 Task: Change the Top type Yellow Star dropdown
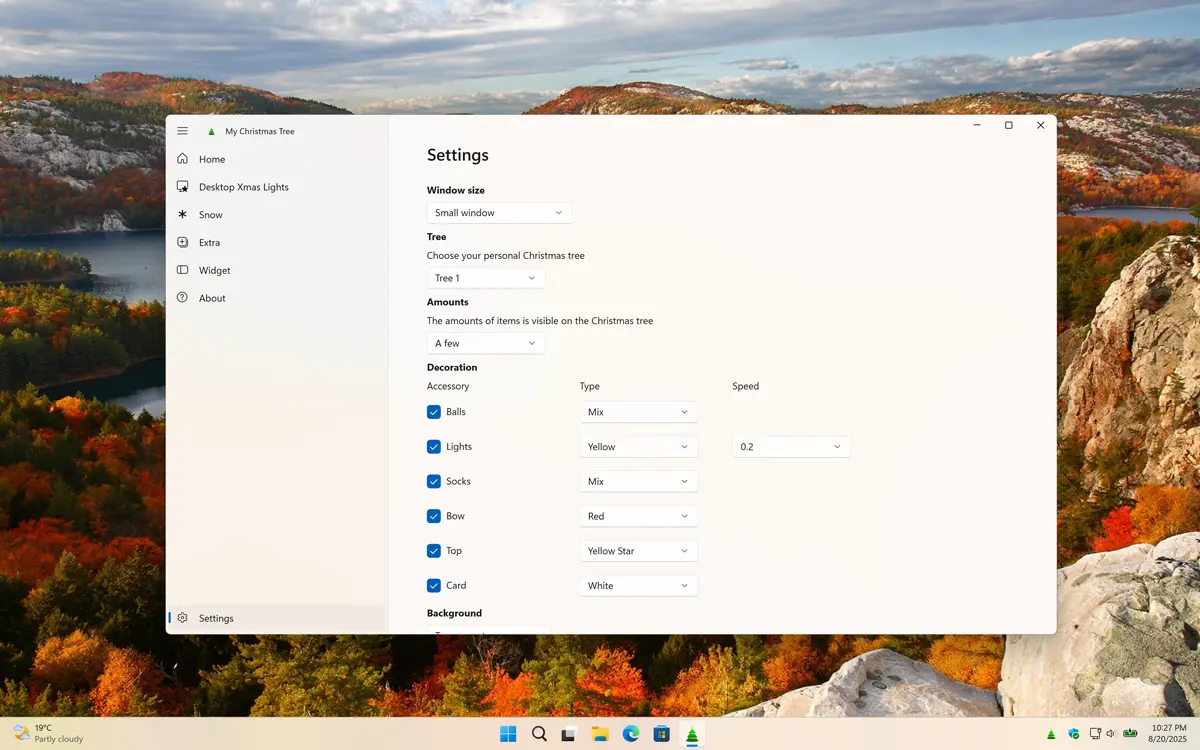click(x=638, y=551)
